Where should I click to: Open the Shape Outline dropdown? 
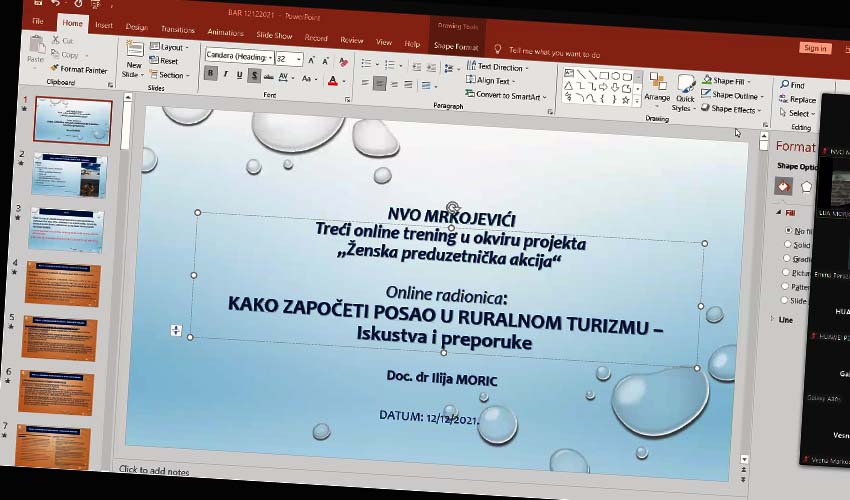[x=733, y=94]
